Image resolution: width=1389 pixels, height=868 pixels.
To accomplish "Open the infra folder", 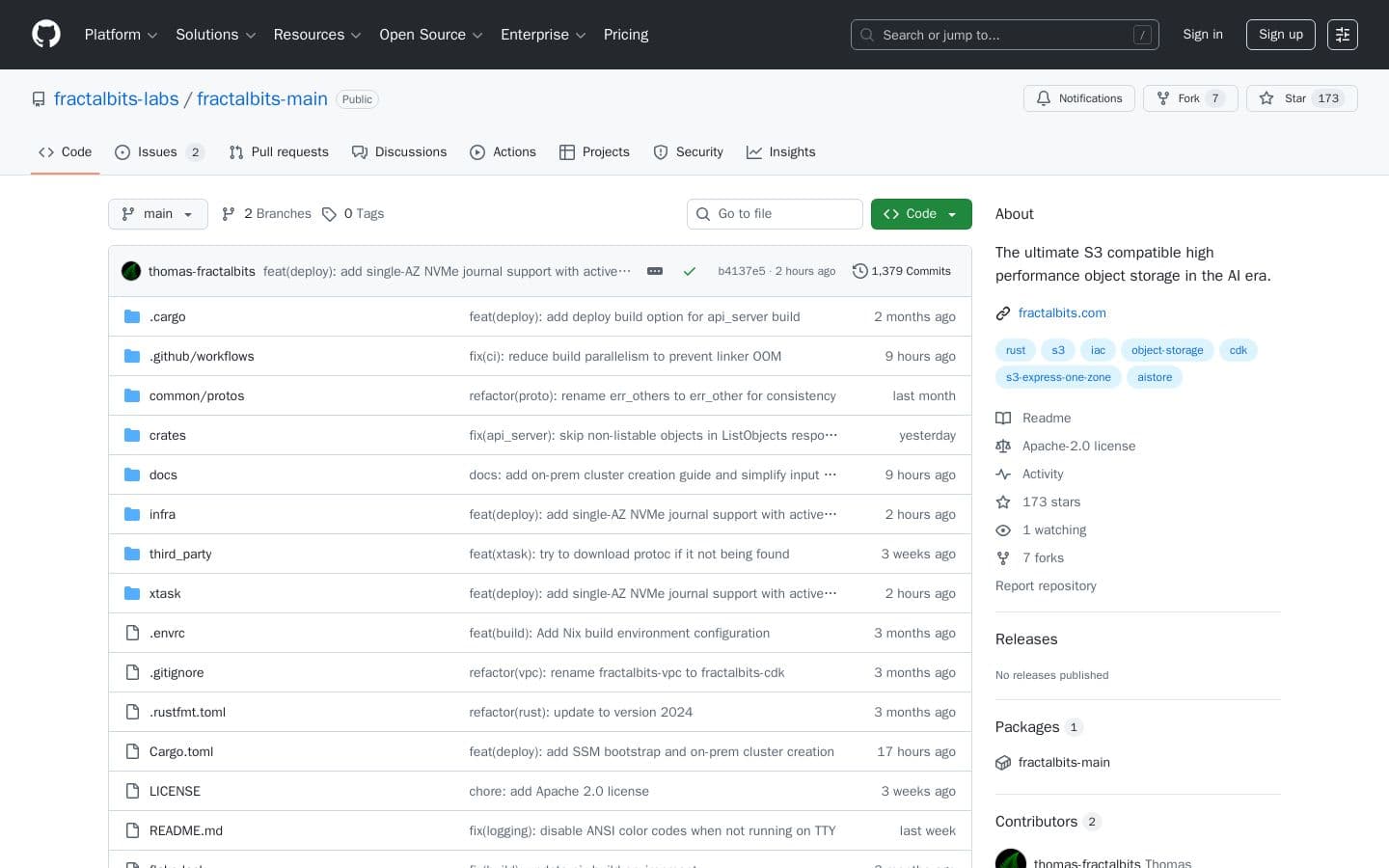I will [162, 514].
